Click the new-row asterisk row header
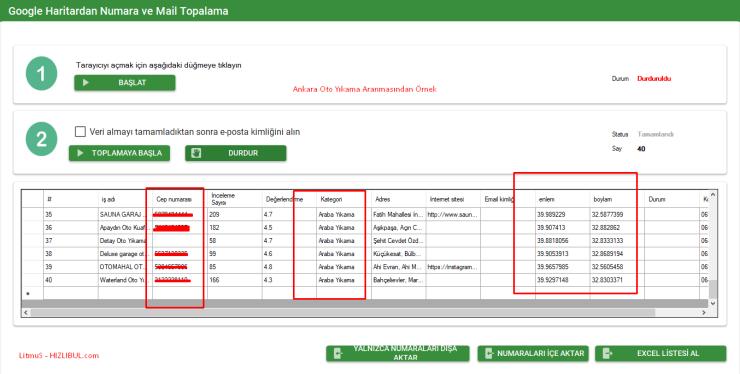 click(x=33, y=293)
